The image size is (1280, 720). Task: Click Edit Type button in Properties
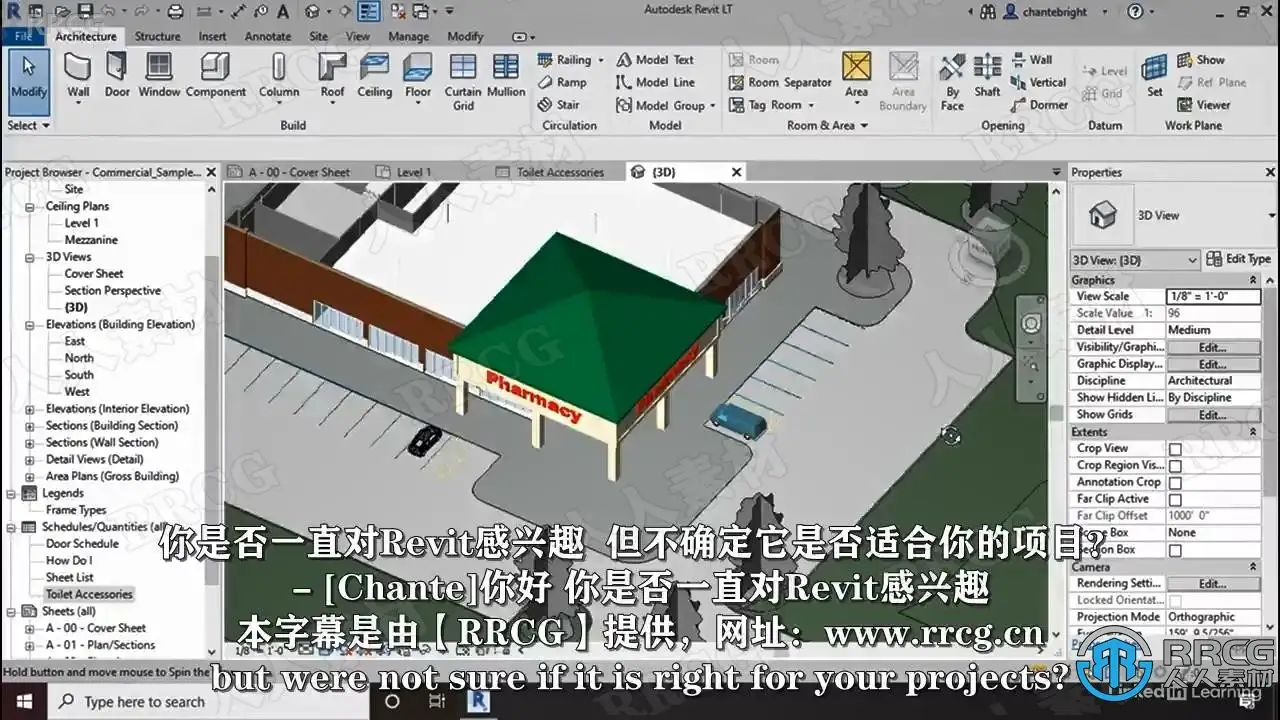click(x=1238, y=259)
